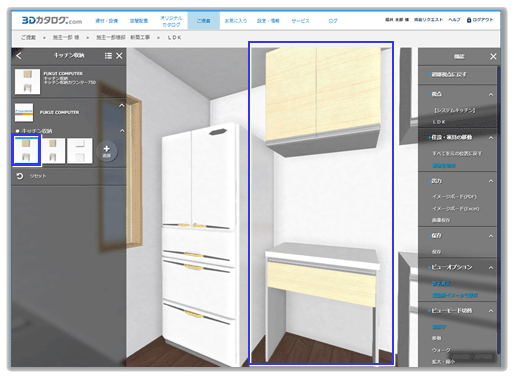The image size is (514, 379).
Task: Close the キッチン収納 panel with its X
Action: (x=119, y=56)
